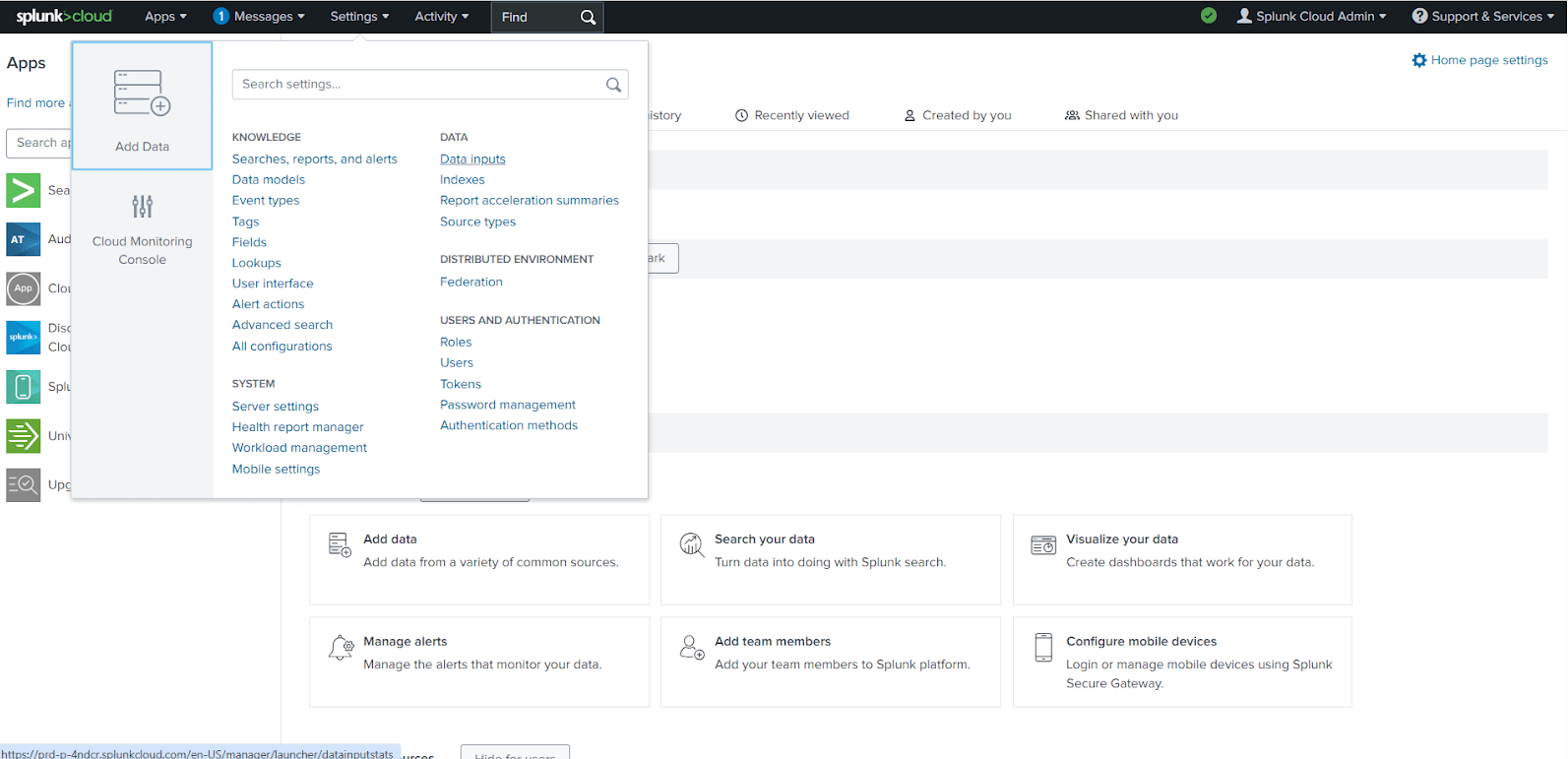
Task: Open the Recently viewed tab
Action: tap(792, 115)
